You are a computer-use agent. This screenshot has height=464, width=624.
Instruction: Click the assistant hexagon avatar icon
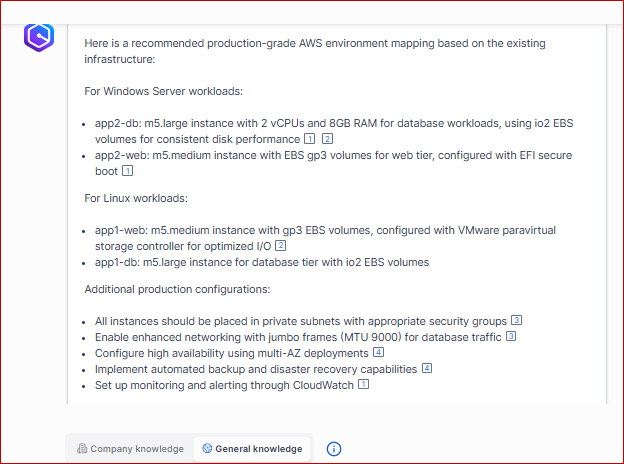(39, 37)
